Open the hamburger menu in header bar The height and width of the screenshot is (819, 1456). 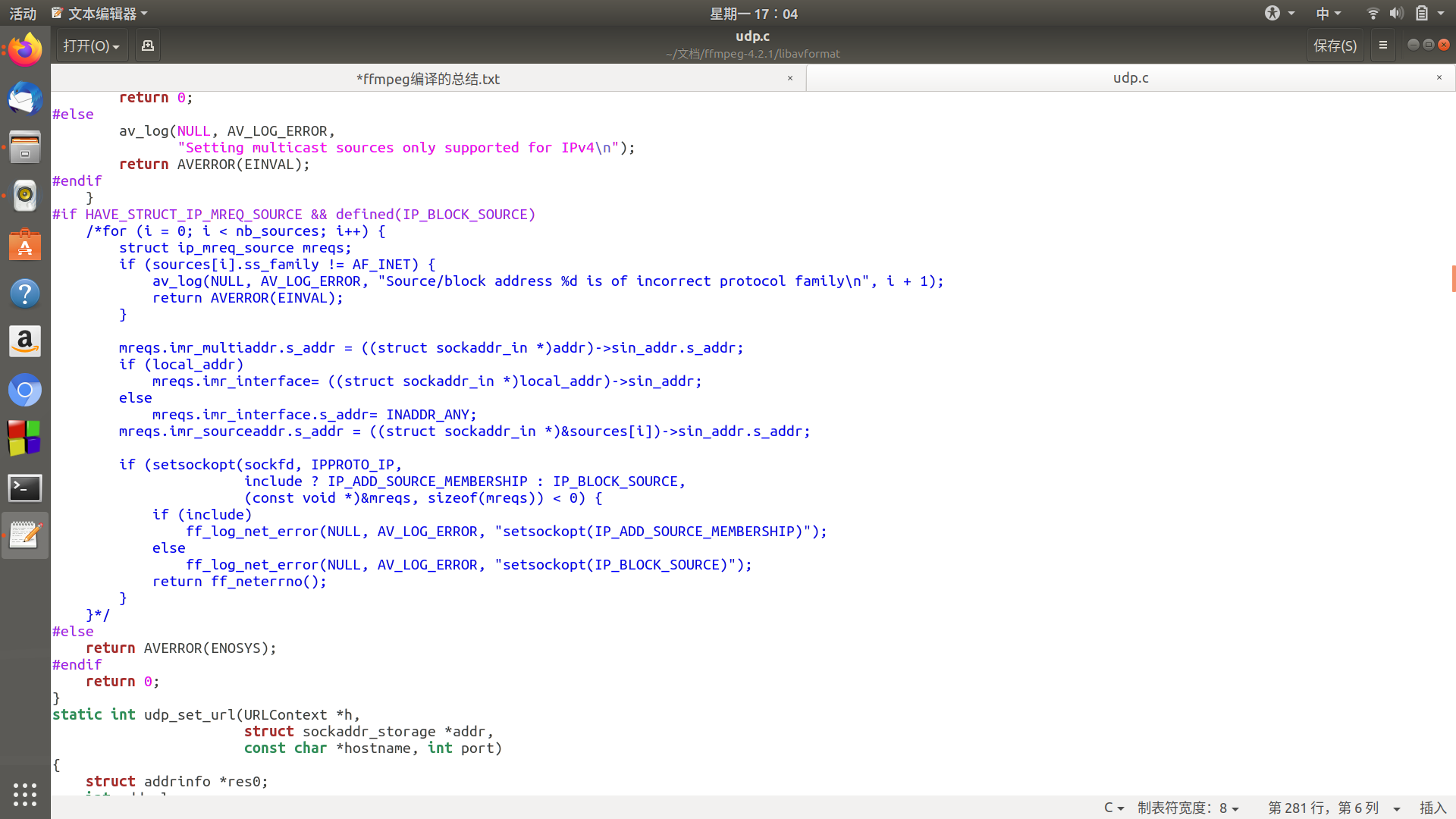(1382, 45)
